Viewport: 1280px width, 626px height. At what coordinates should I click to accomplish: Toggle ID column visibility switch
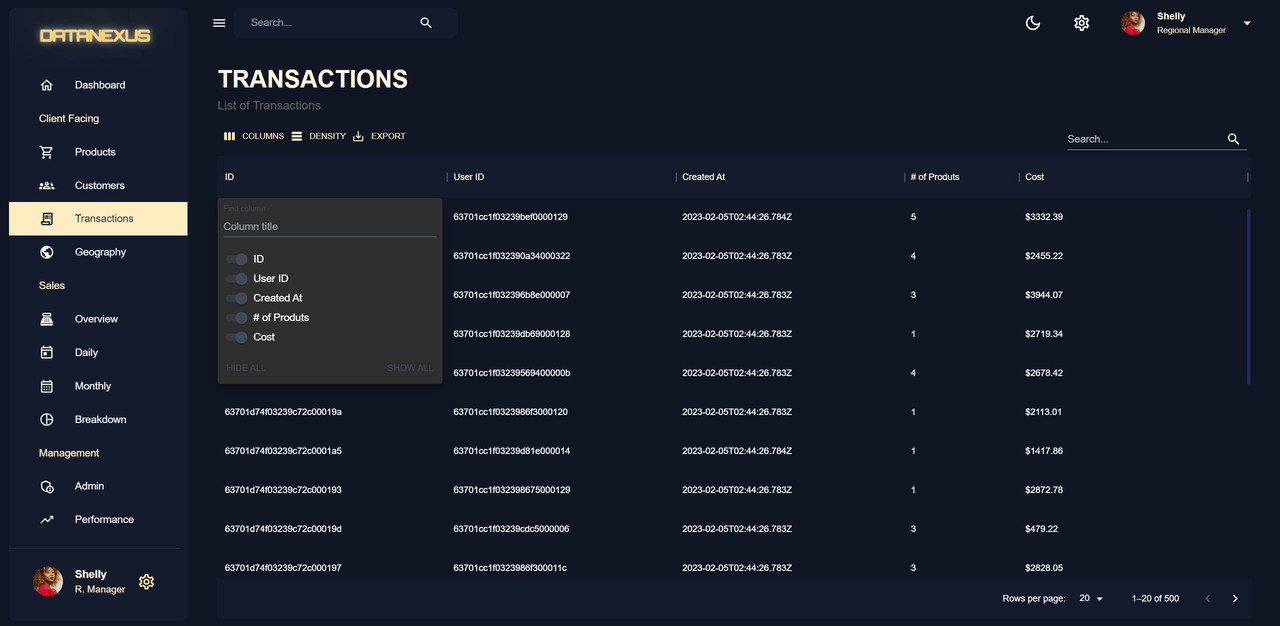point(237,259)
